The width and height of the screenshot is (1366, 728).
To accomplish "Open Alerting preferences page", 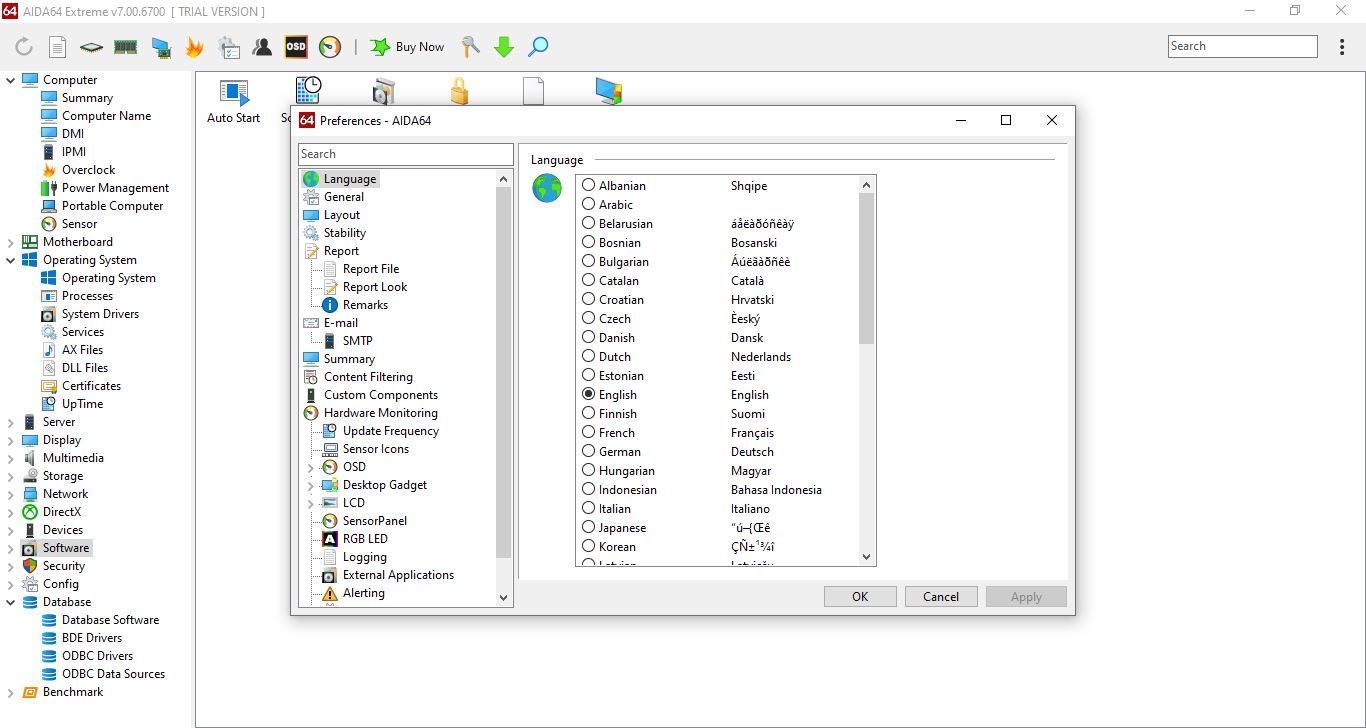I will 364,593.
